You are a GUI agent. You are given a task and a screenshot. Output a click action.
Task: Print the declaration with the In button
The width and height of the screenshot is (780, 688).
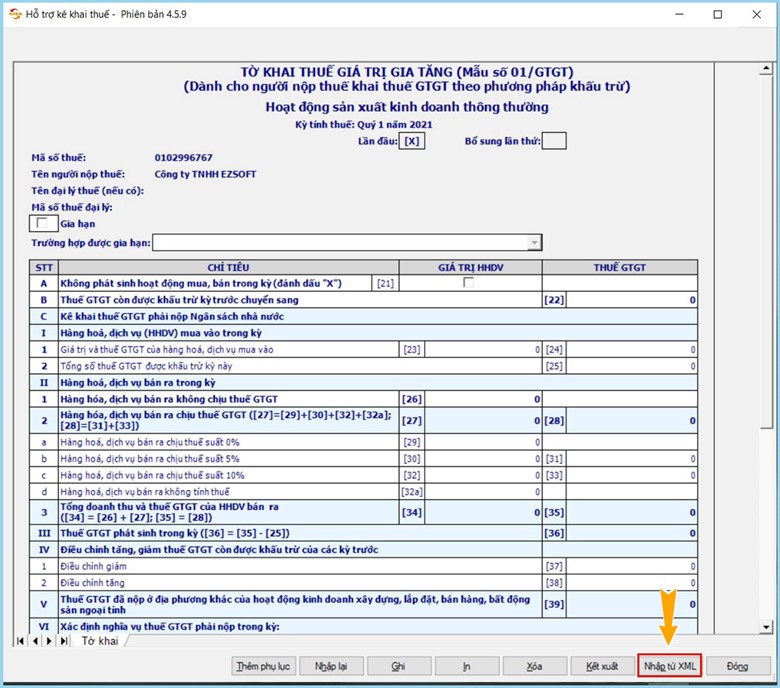tap(466, 666)
